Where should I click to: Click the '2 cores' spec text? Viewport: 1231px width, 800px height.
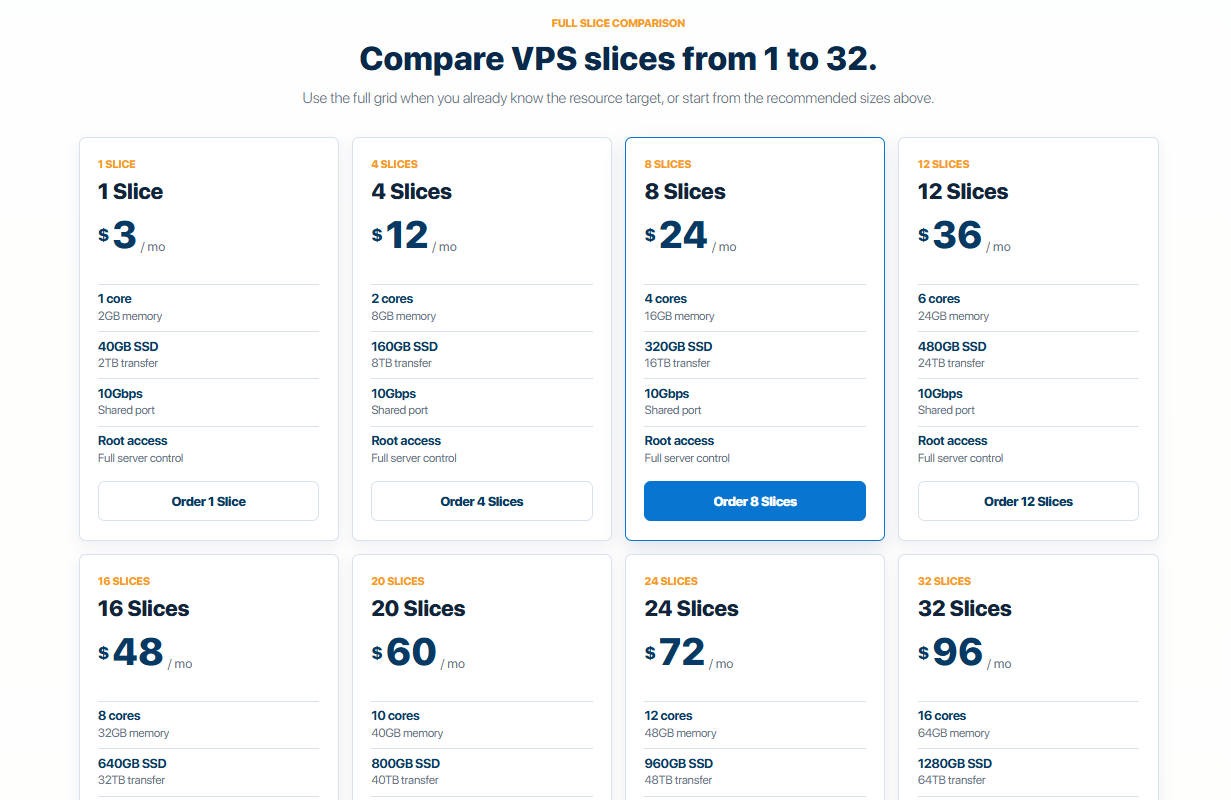392,299
